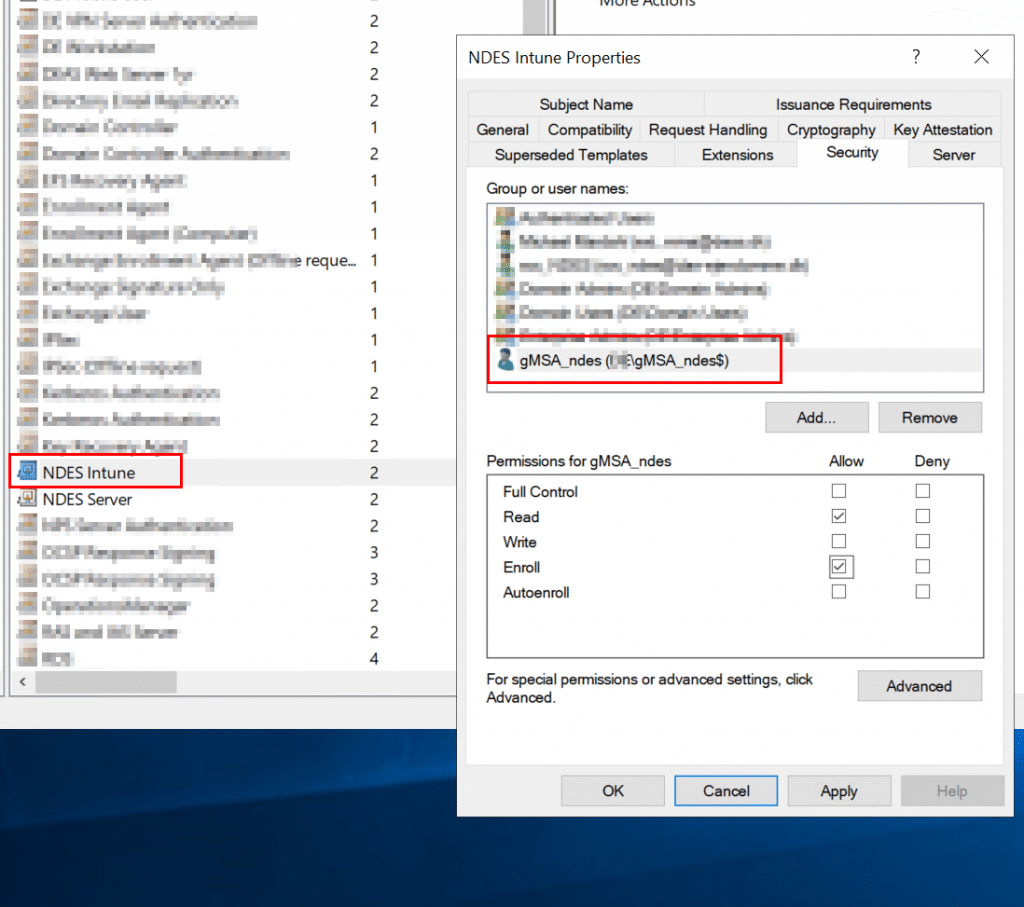Click the Apply button
The height and width of the screenshot is (907, 1024).
838,791
